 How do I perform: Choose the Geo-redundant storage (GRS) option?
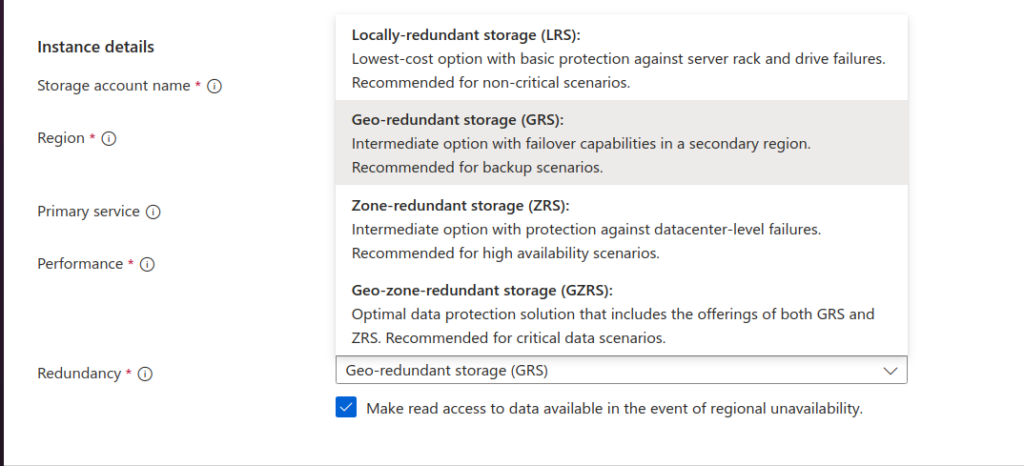tap(620, 143)
